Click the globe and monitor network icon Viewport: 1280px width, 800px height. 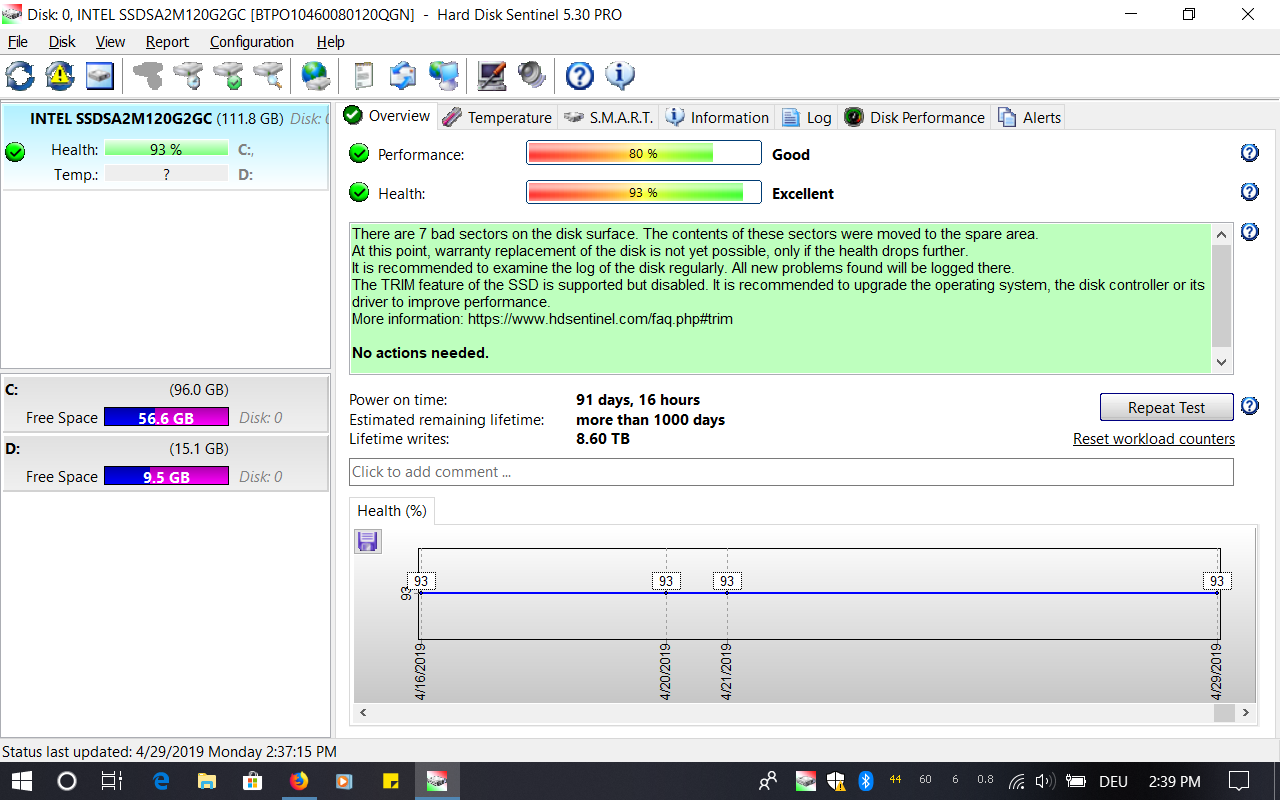pyautogui.click(x=444, y=75)
